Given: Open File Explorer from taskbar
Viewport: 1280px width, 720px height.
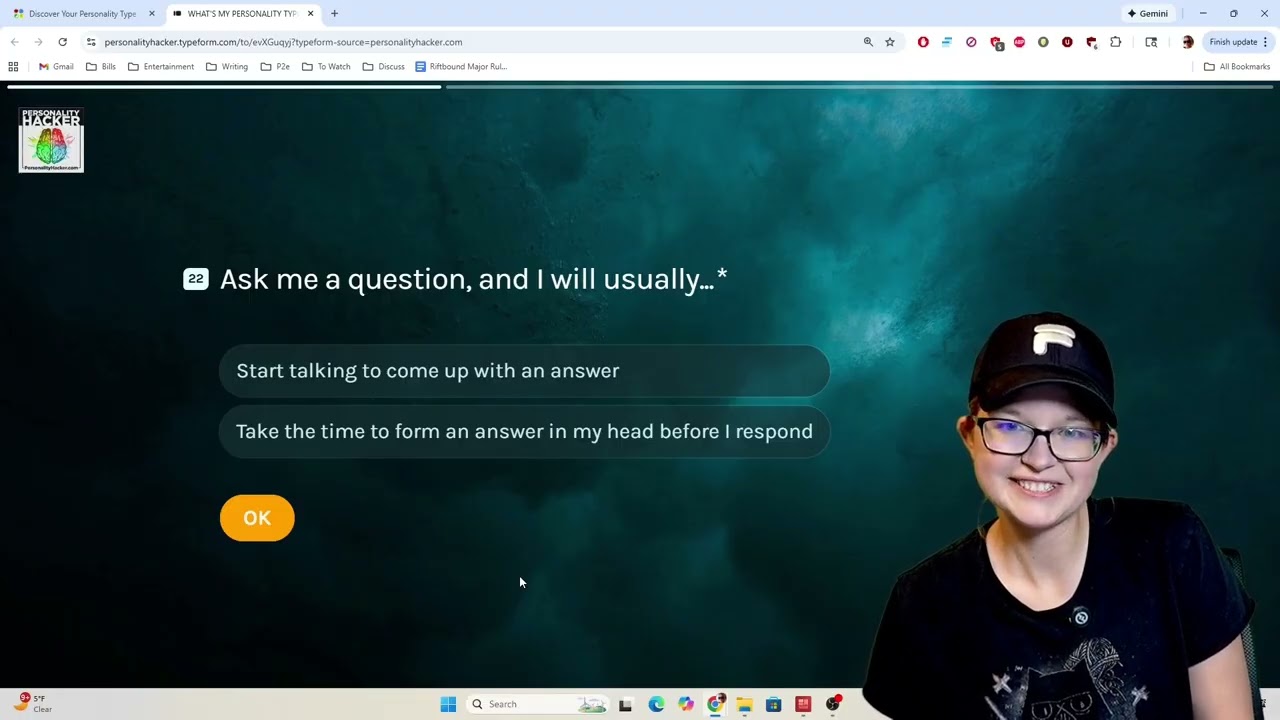Looking at the screenshot, I should click(744, 704).
